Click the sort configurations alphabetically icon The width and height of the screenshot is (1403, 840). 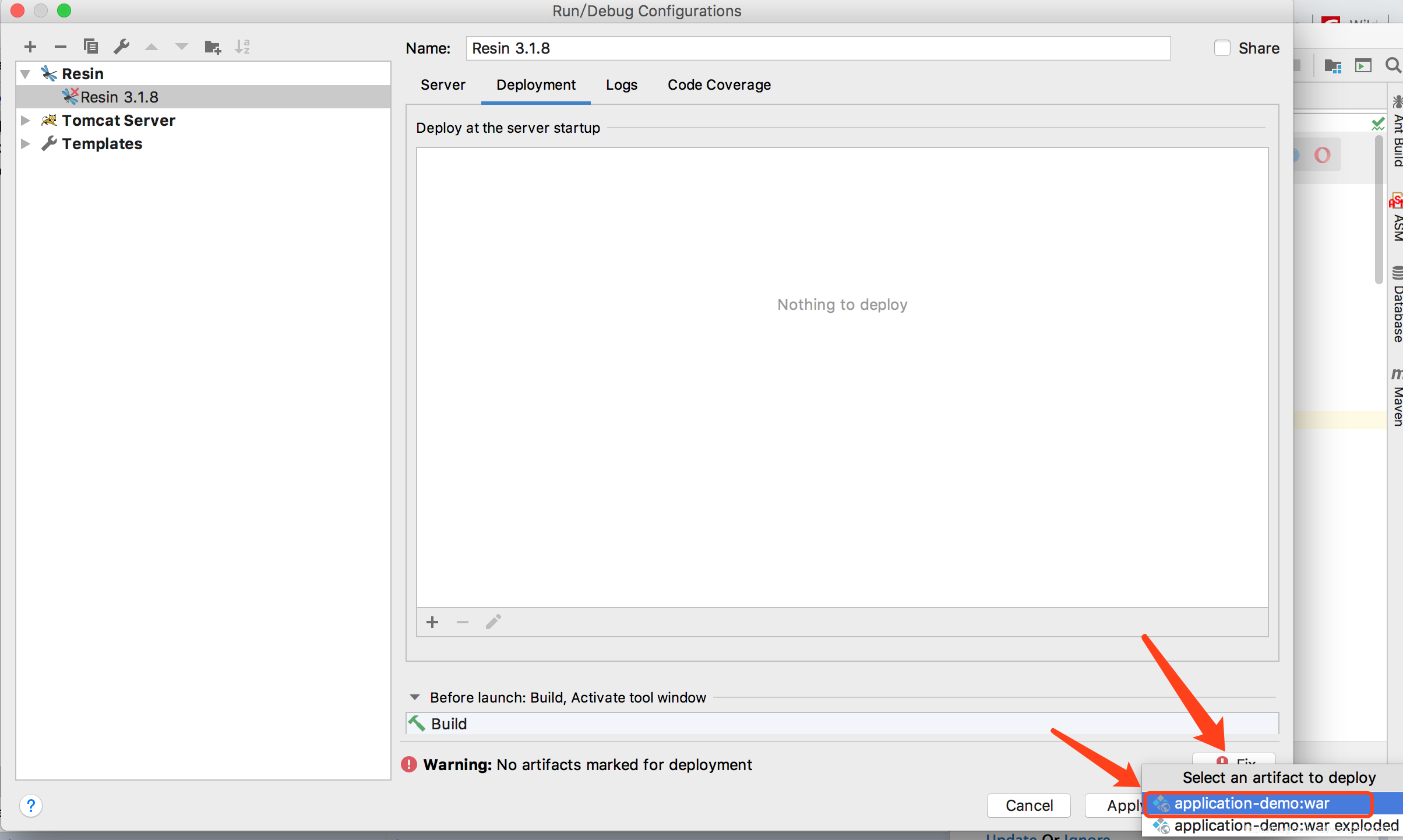click(242, 47)
